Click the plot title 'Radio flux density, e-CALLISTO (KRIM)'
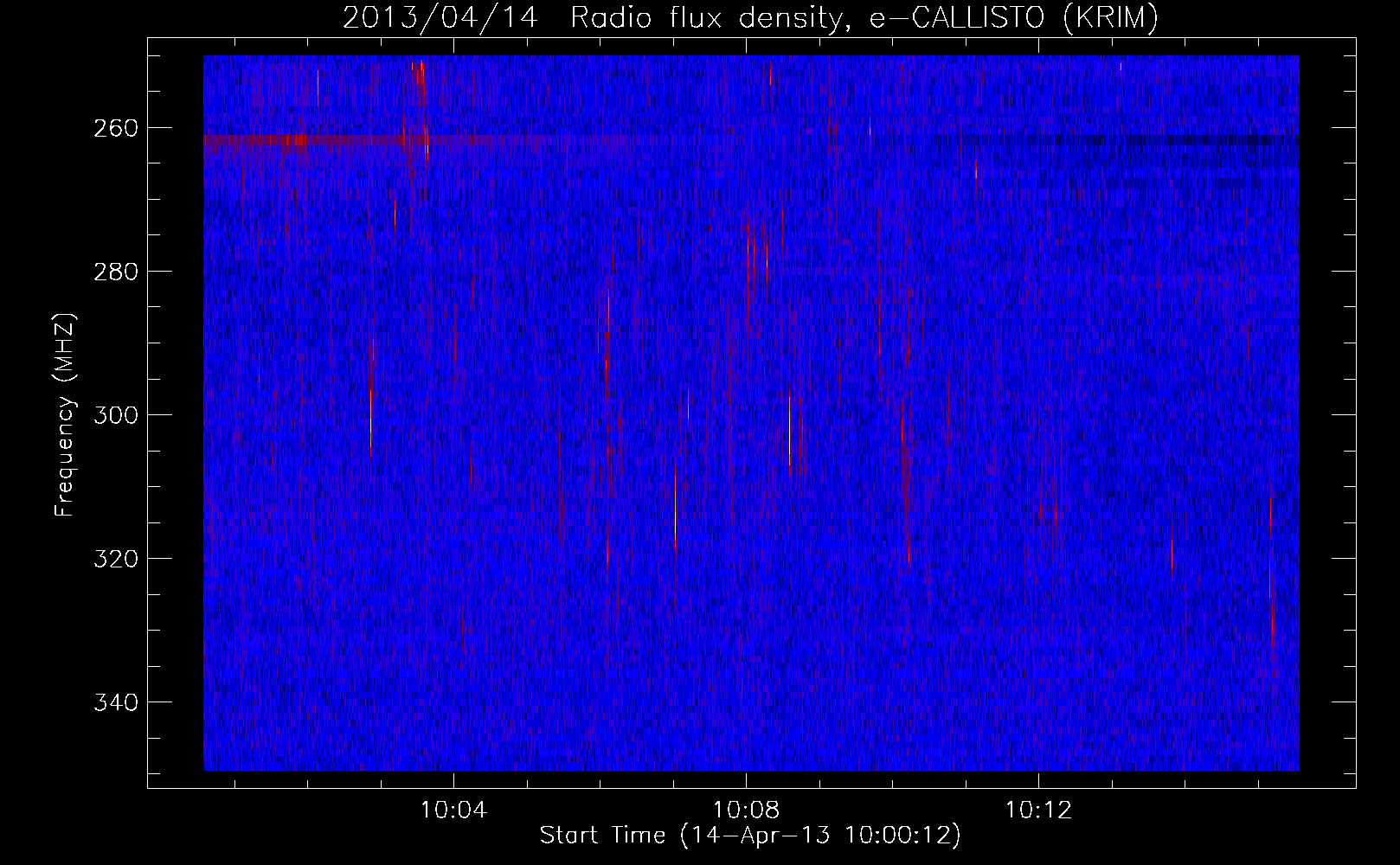Viewport: 1400px width, 865px height. coord(864,18)
